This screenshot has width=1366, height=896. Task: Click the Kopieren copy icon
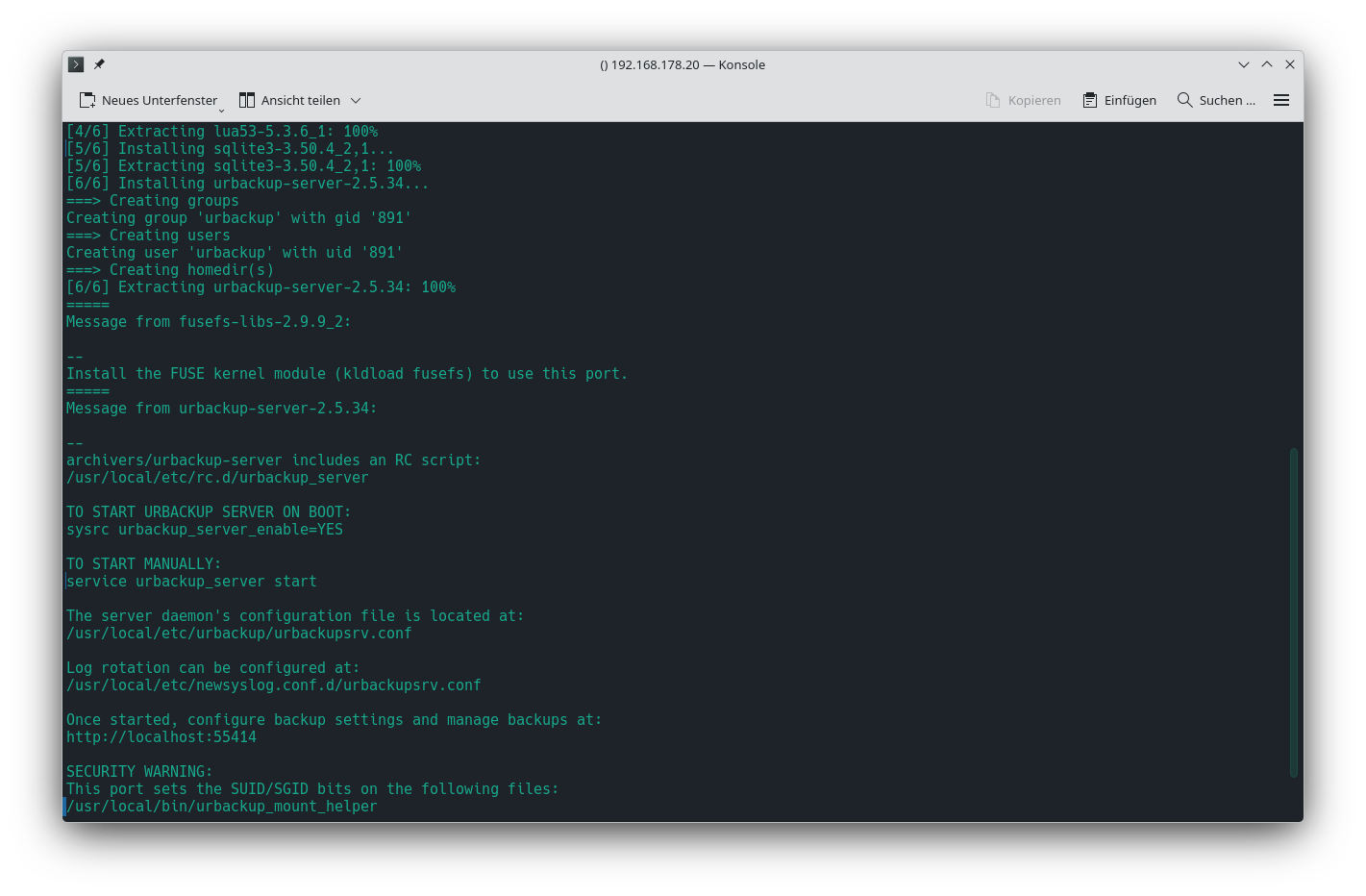coord(993,100)
